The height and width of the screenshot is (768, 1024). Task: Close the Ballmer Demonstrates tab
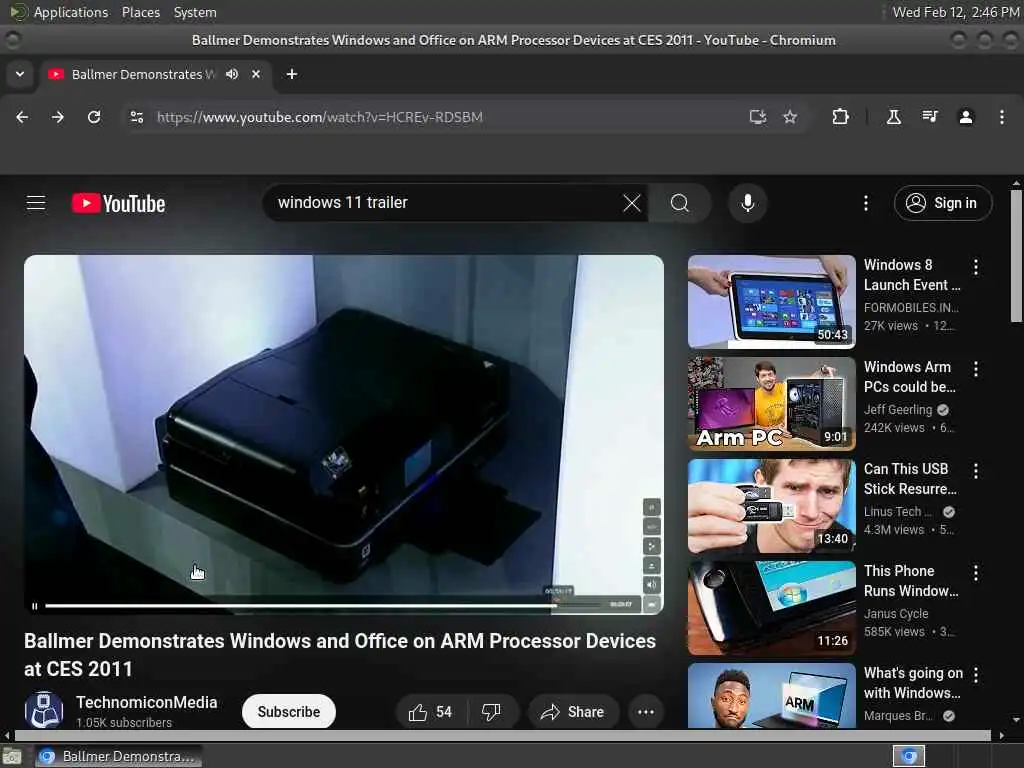[x=256, y=74]
